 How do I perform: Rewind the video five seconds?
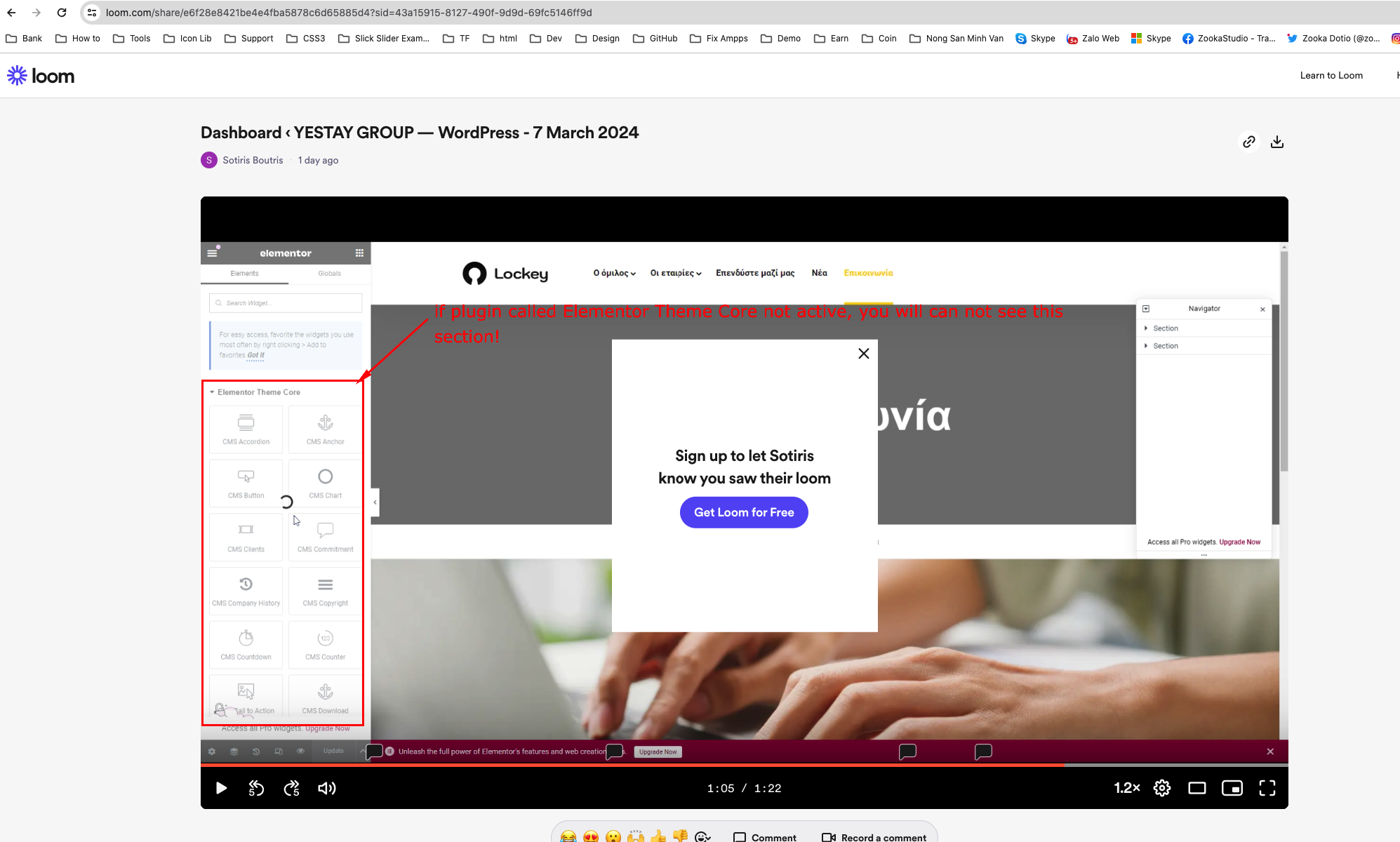point(256,788)
